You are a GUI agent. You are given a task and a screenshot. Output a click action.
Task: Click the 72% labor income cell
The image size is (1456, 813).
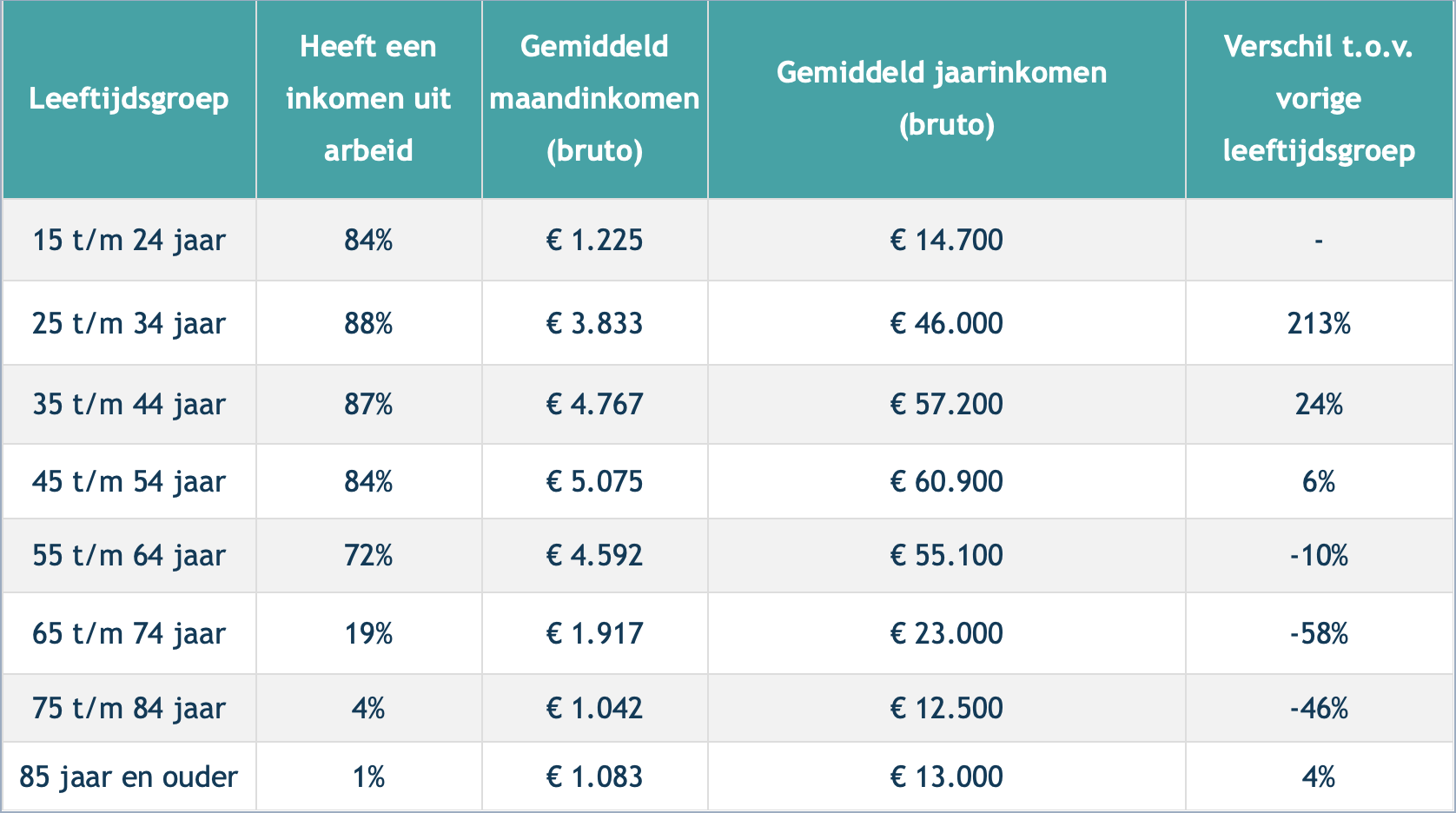368,555
